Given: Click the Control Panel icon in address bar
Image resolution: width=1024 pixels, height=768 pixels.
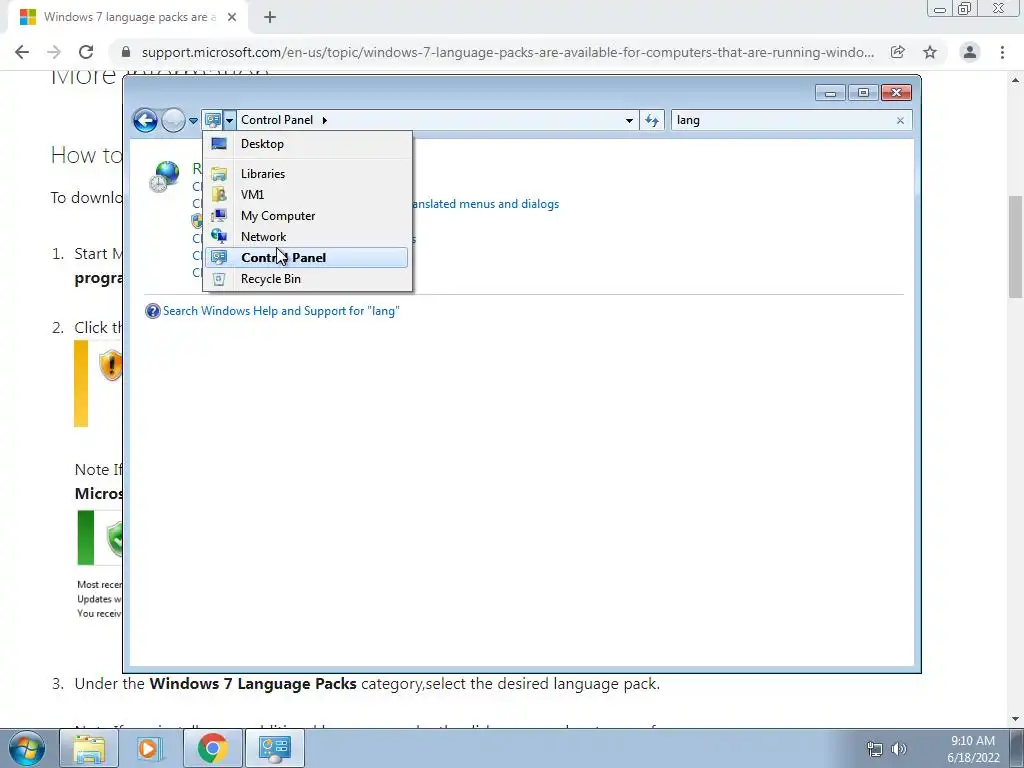Looking at the screenshot, I should tap(212, 120).
